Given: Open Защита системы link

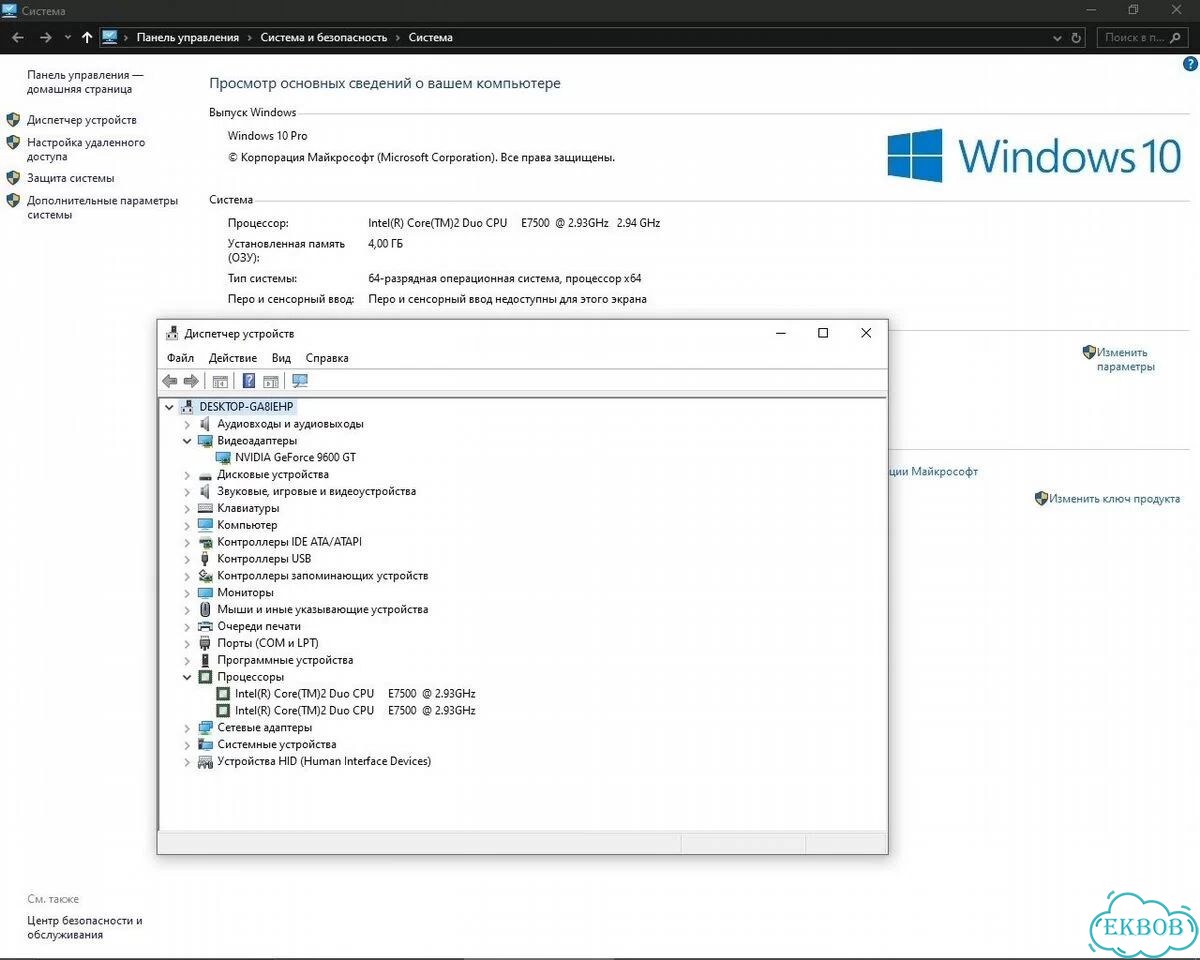Looking at the screenshot, I should [x=70, y=178].
